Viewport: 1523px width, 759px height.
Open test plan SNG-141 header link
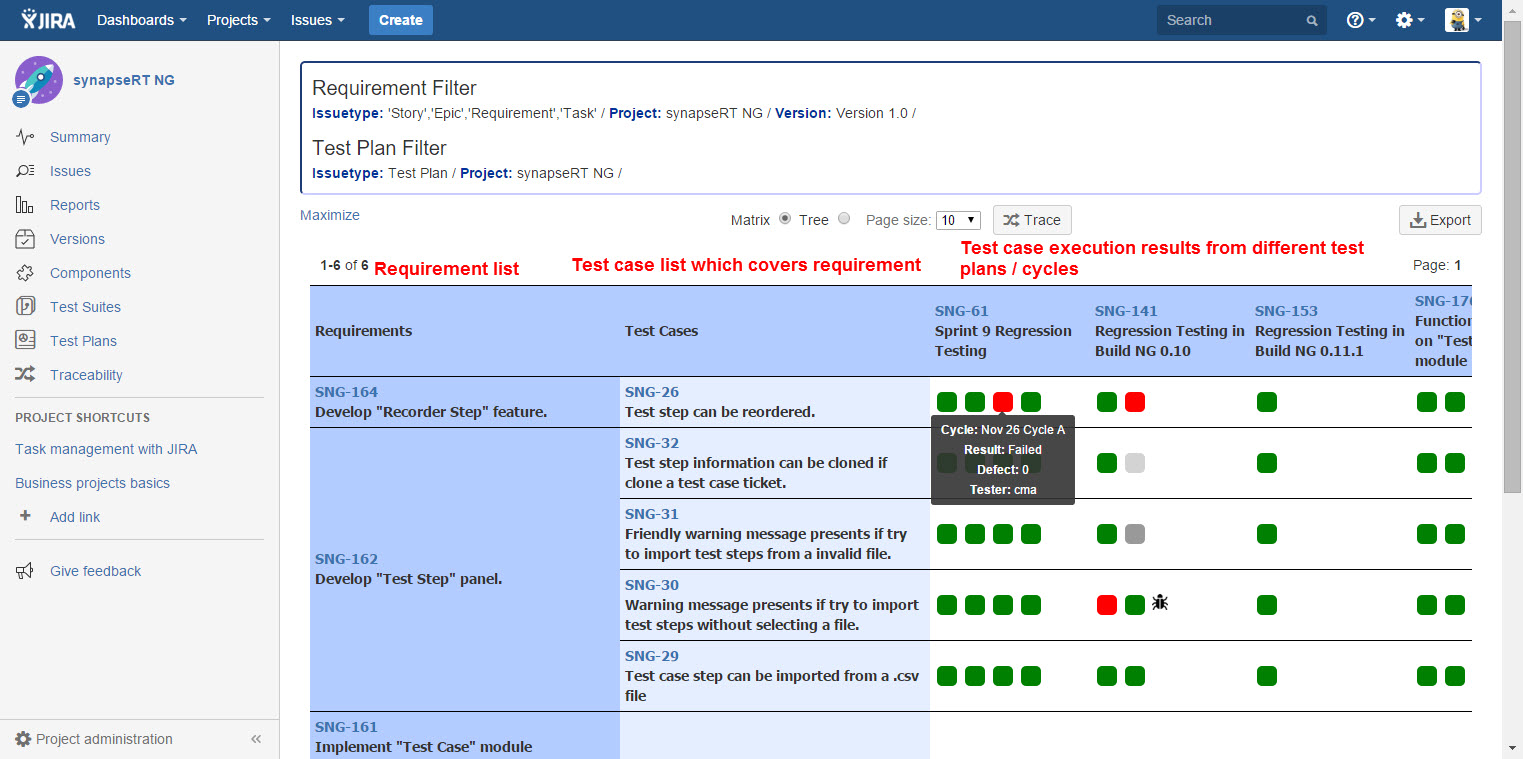(1126, 311)
